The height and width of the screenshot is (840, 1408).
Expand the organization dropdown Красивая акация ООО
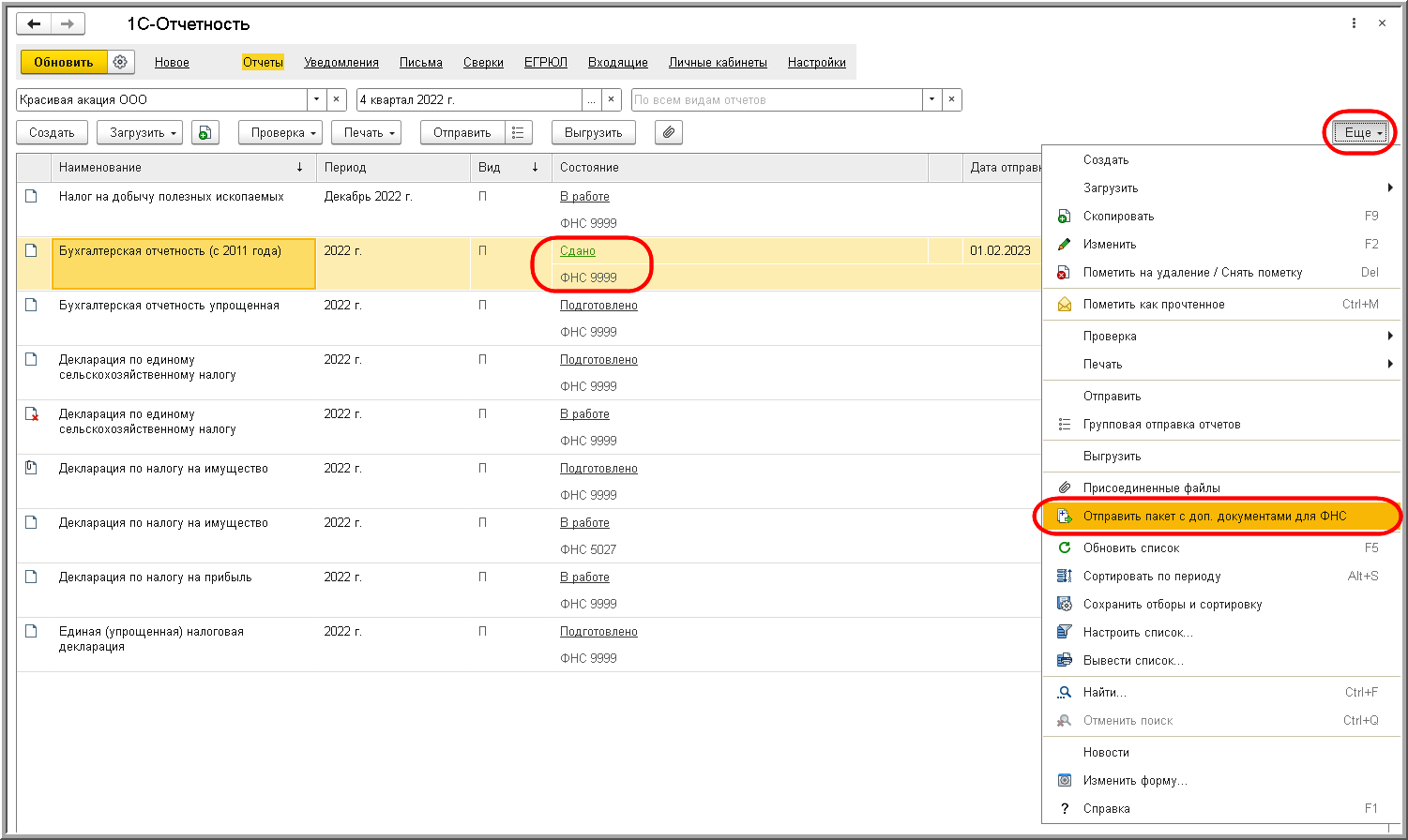click(x=316, y=99)
